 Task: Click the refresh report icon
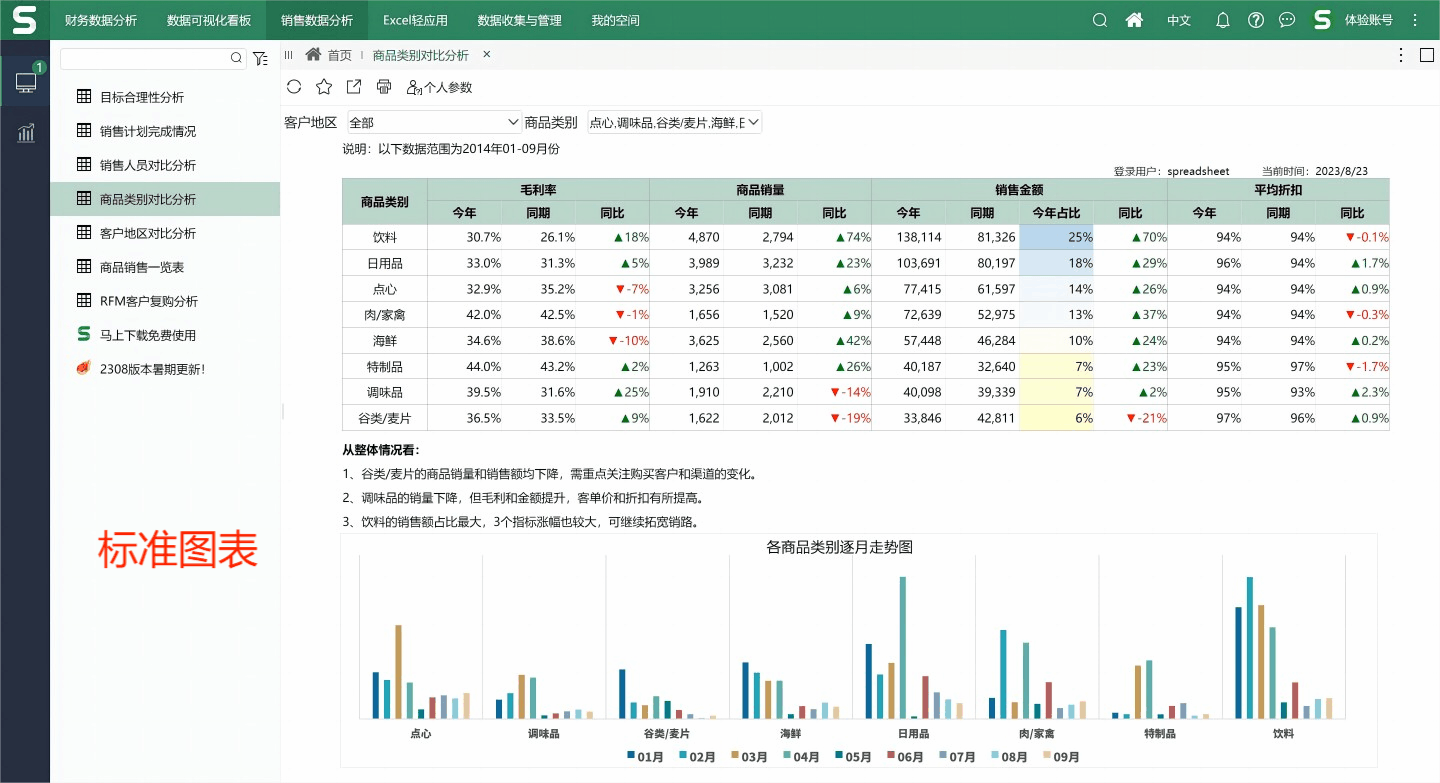[x=294, y=87]
